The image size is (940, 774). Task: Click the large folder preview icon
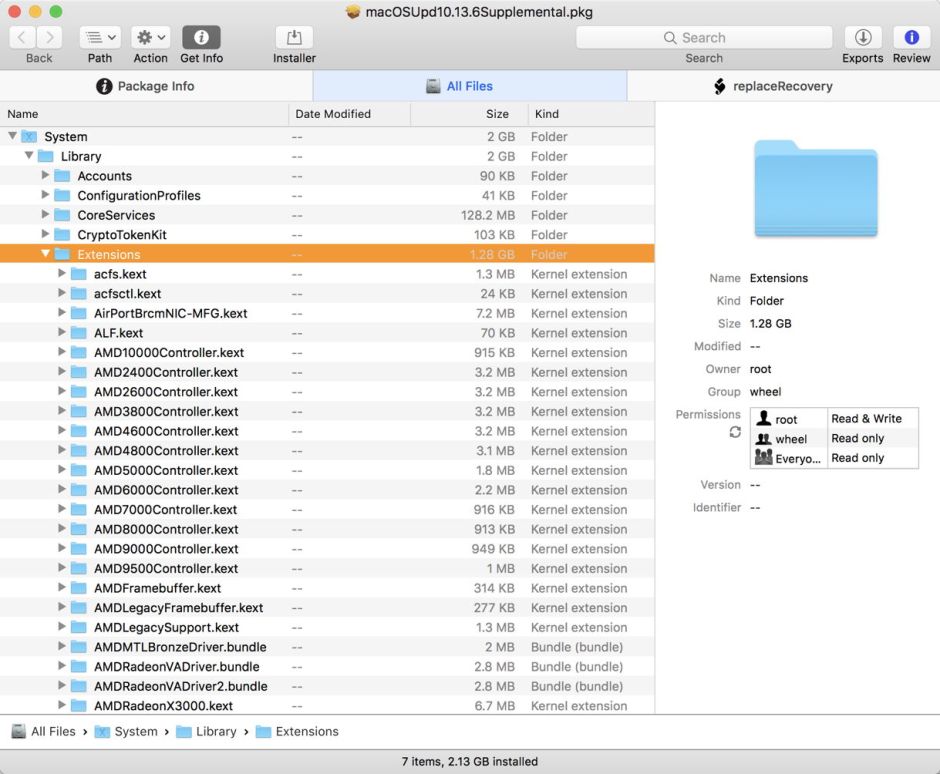click(x=815, y=188)
